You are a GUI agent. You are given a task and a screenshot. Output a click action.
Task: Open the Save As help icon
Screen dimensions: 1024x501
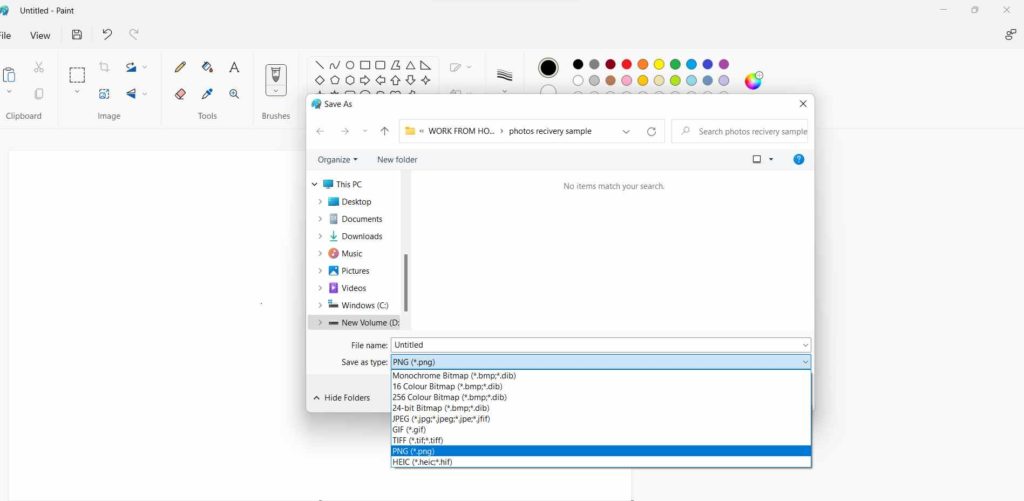(x=798, y=159)
